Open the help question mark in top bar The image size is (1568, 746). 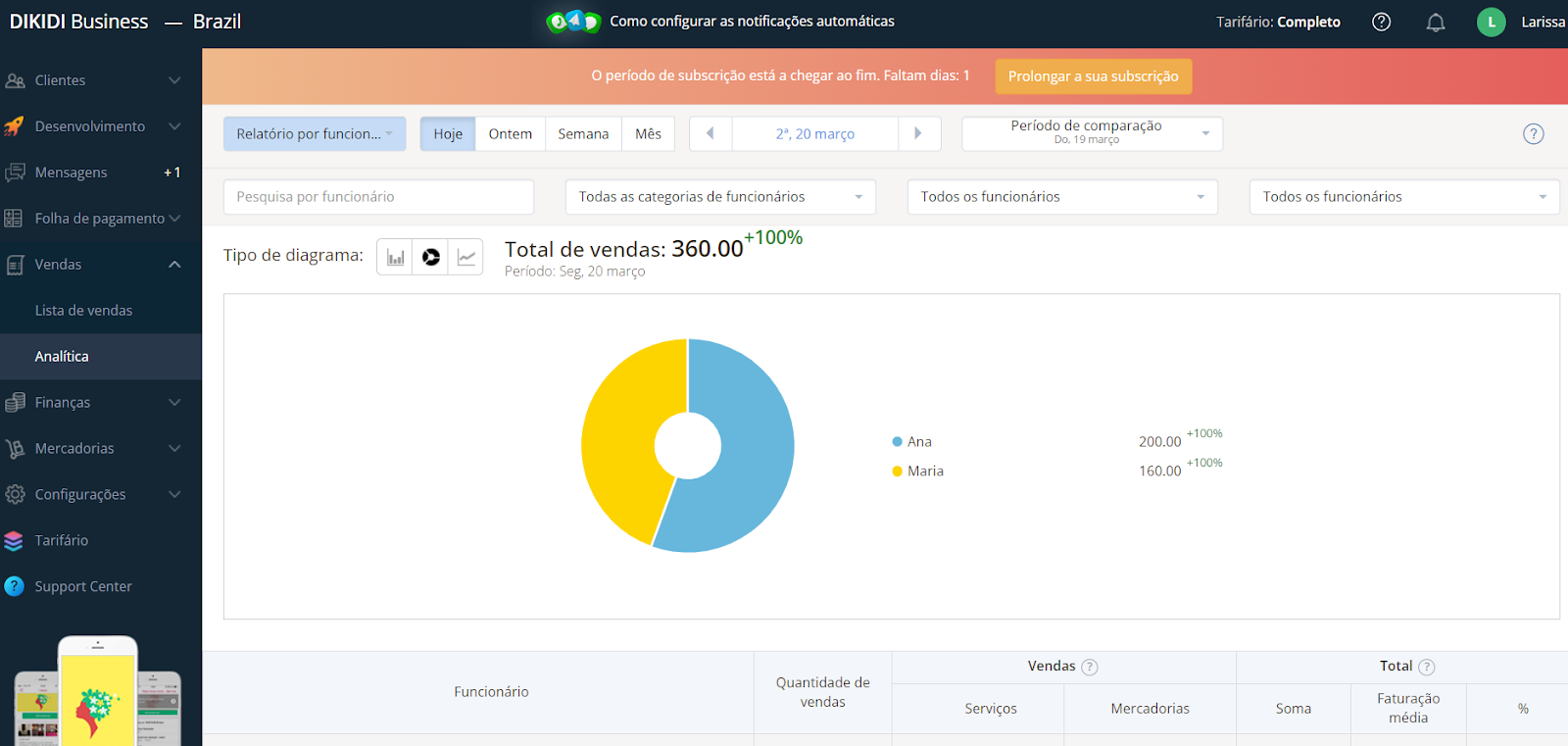tap(1381, 22)
